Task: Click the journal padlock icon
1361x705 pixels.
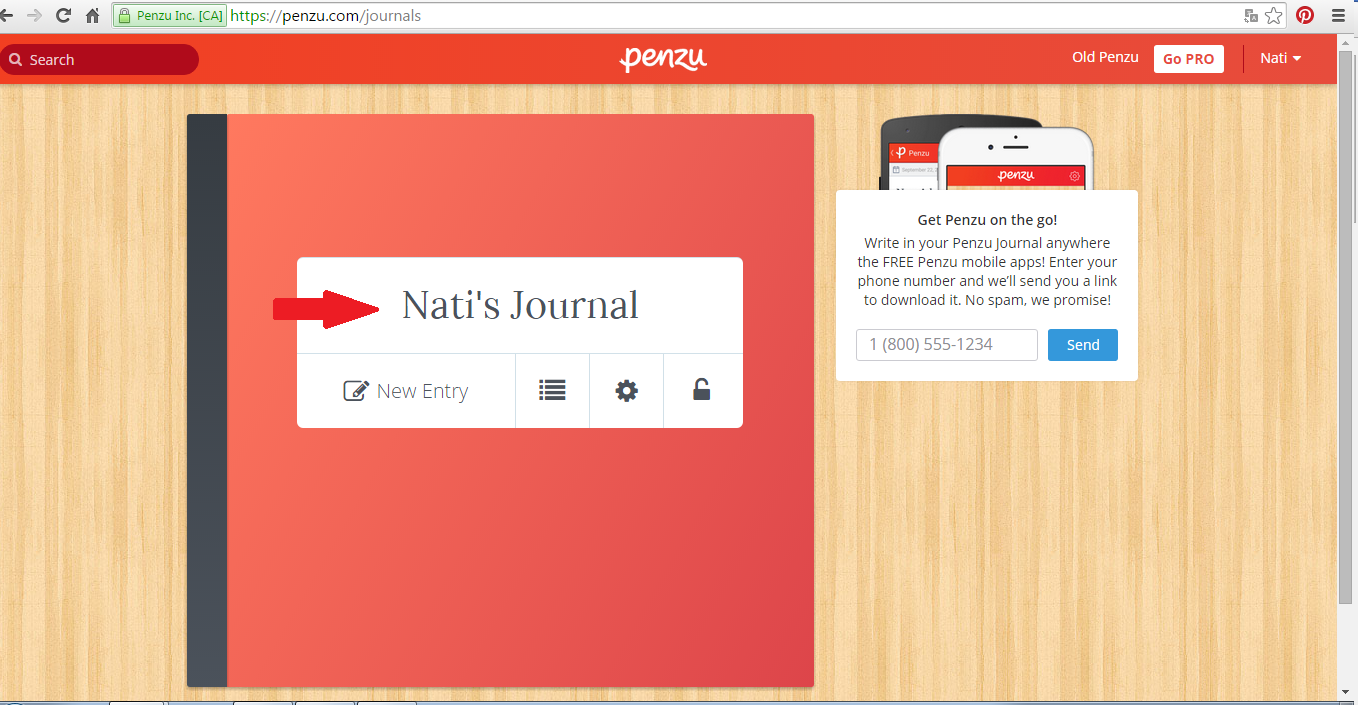Action: (x=702, y=390)
